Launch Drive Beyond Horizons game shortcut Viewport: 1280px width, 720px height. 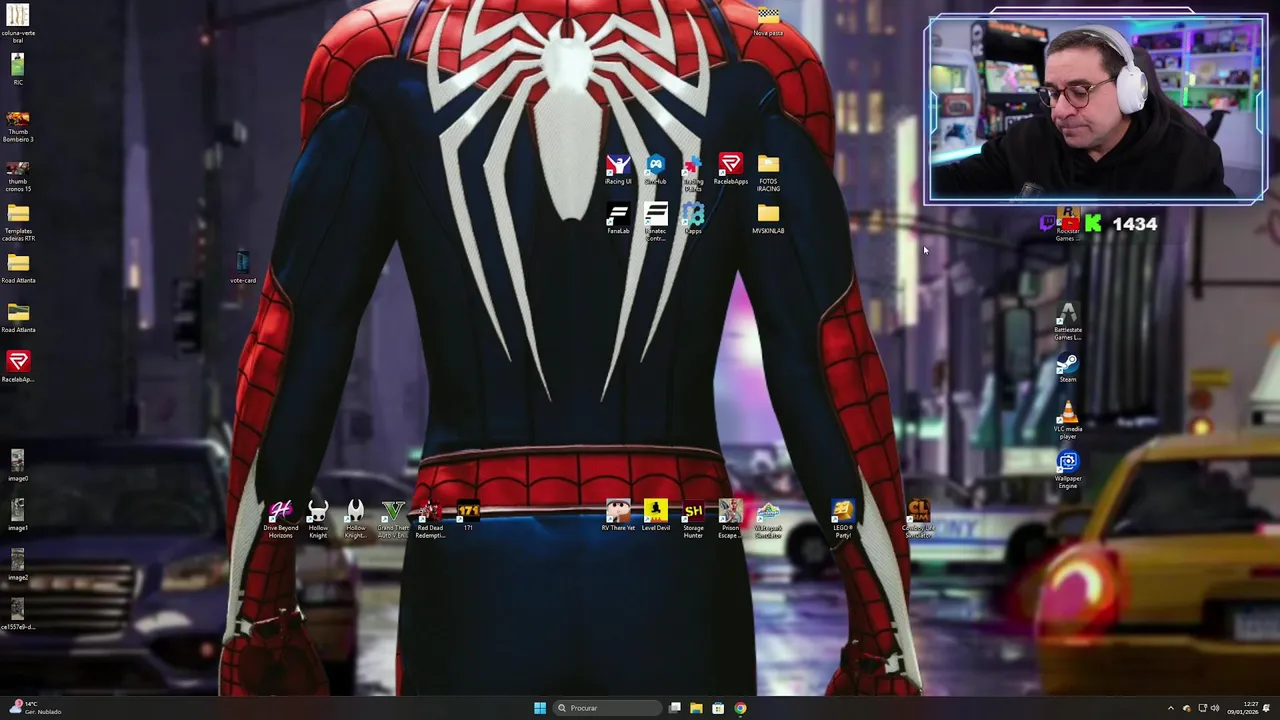point(280,520)
